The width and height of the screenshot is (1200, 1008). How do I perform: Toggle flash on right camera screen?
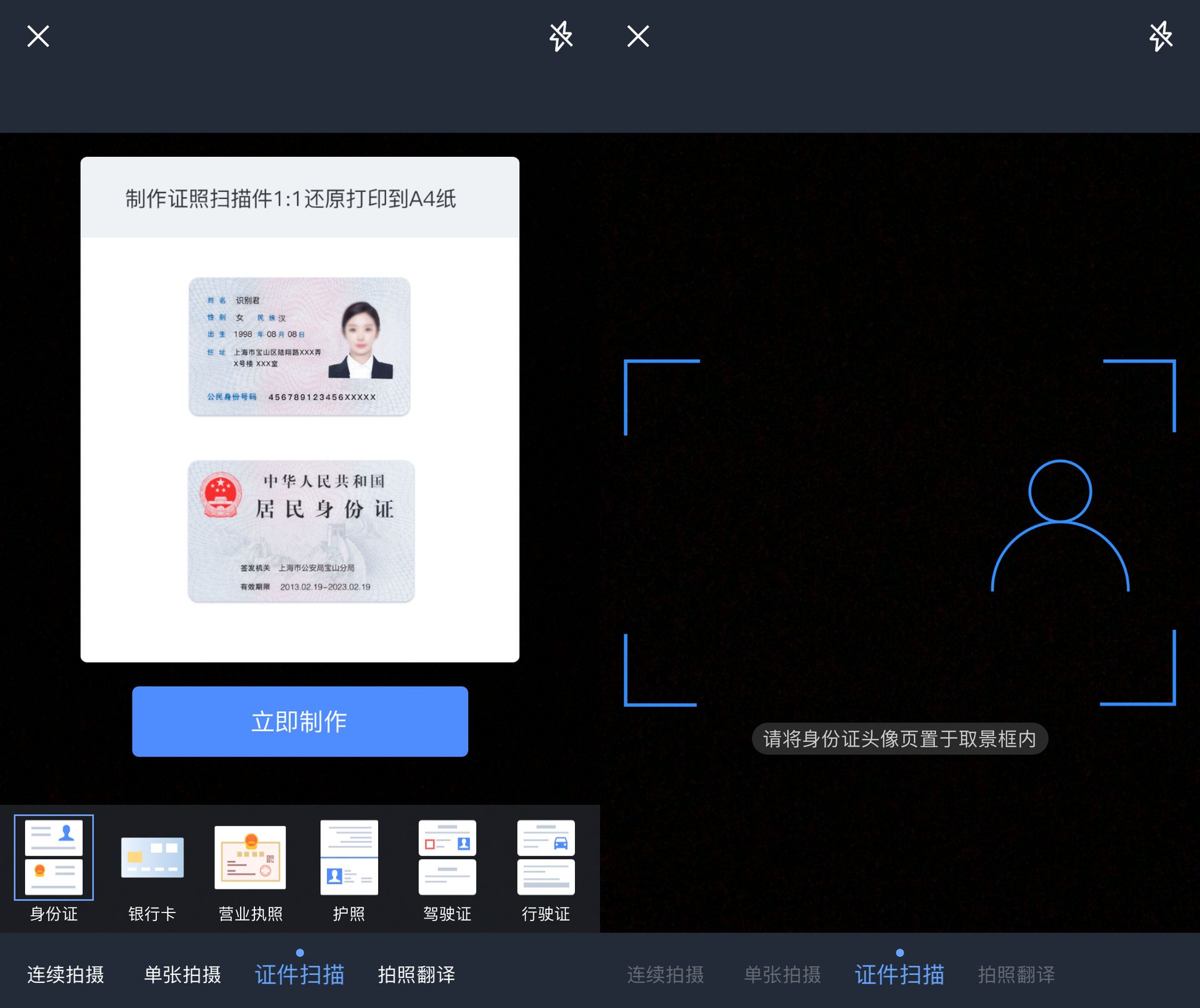tap(1161, 36)
